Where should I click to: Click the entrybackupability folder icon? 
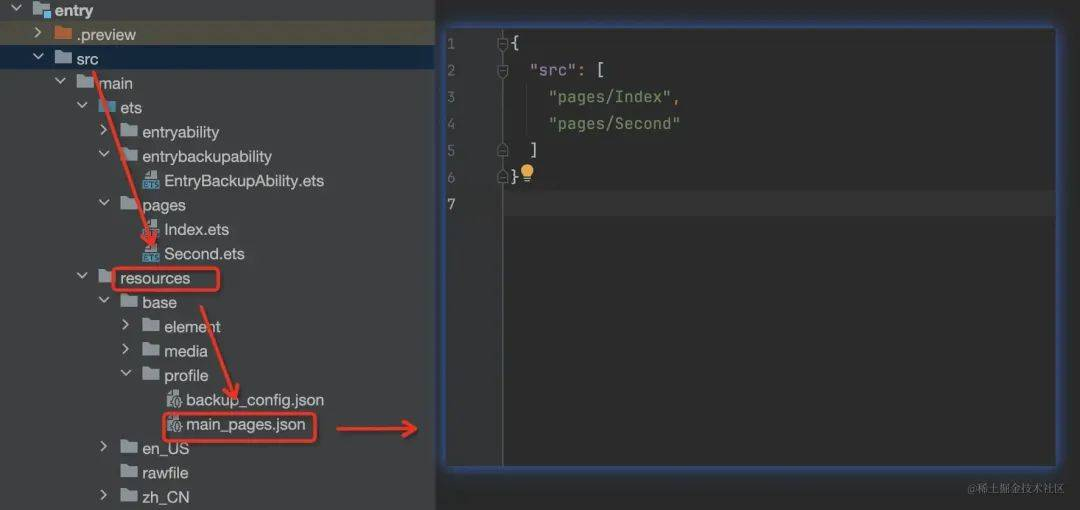point(129,155)
